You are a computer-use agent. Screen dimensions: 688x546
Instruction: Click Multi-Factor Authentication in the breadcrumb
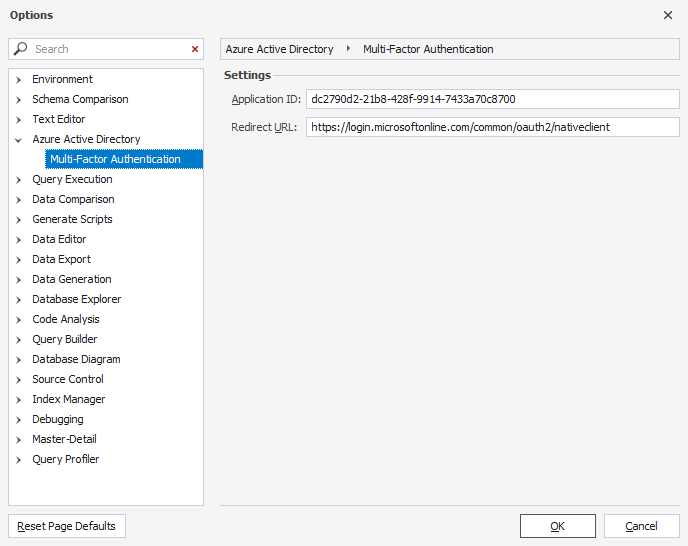pos(428,49)
